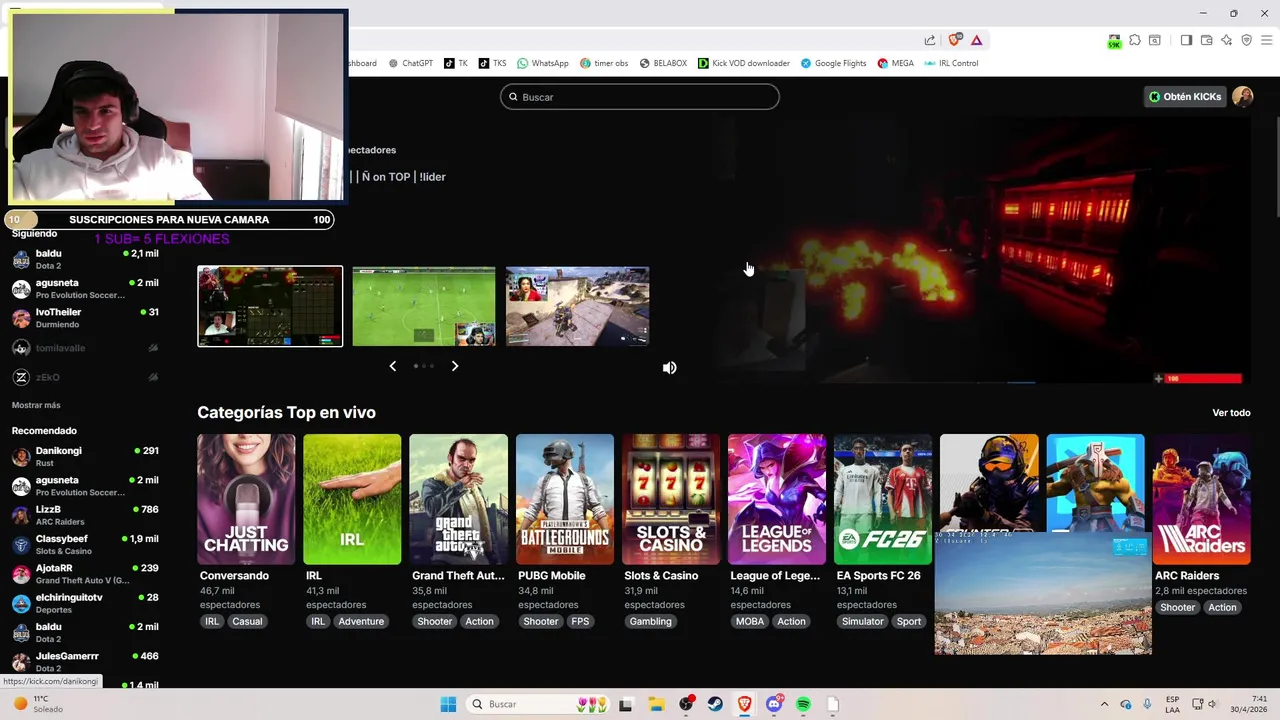Viewport: 1280px width, 720px height.
Task: Select the soccer game stream thumbnail
Action: (424, 306)
